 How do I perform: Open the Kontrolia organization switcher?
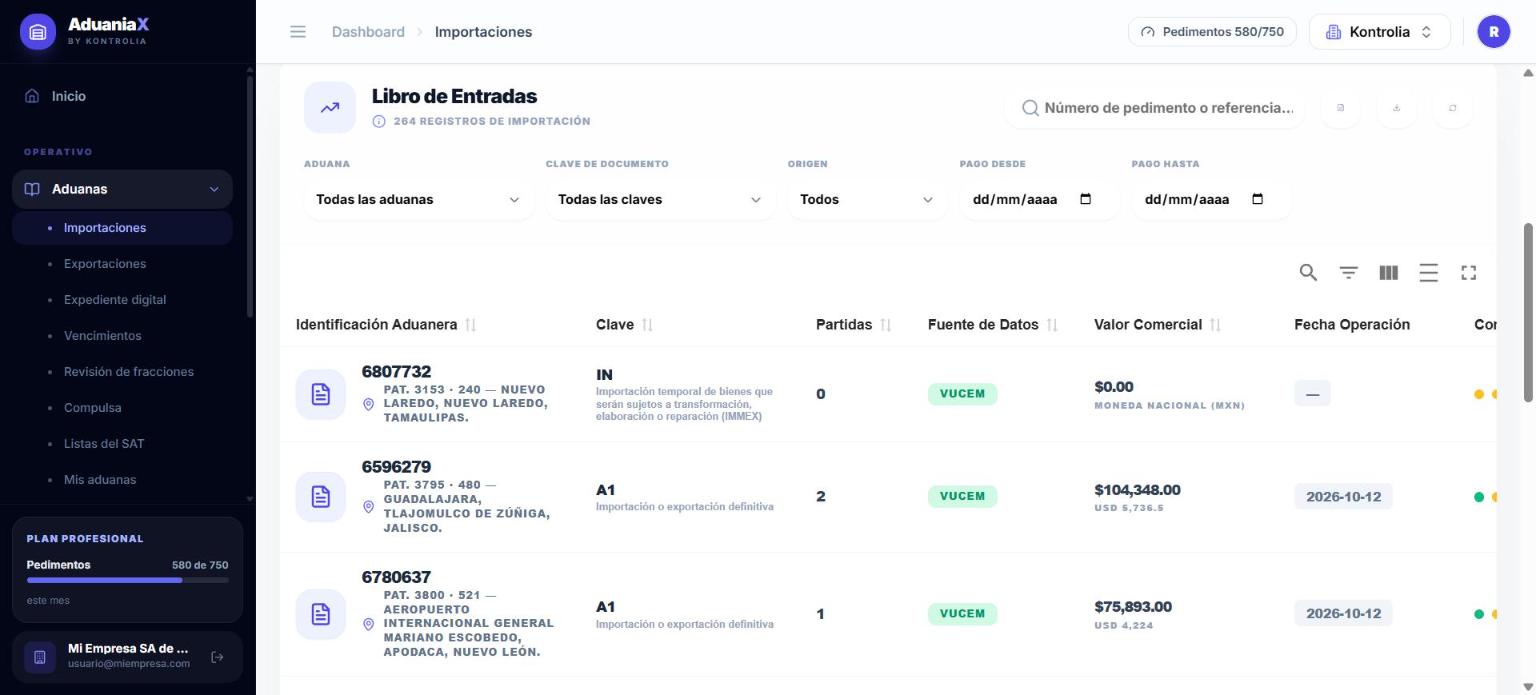point(1380,32)
